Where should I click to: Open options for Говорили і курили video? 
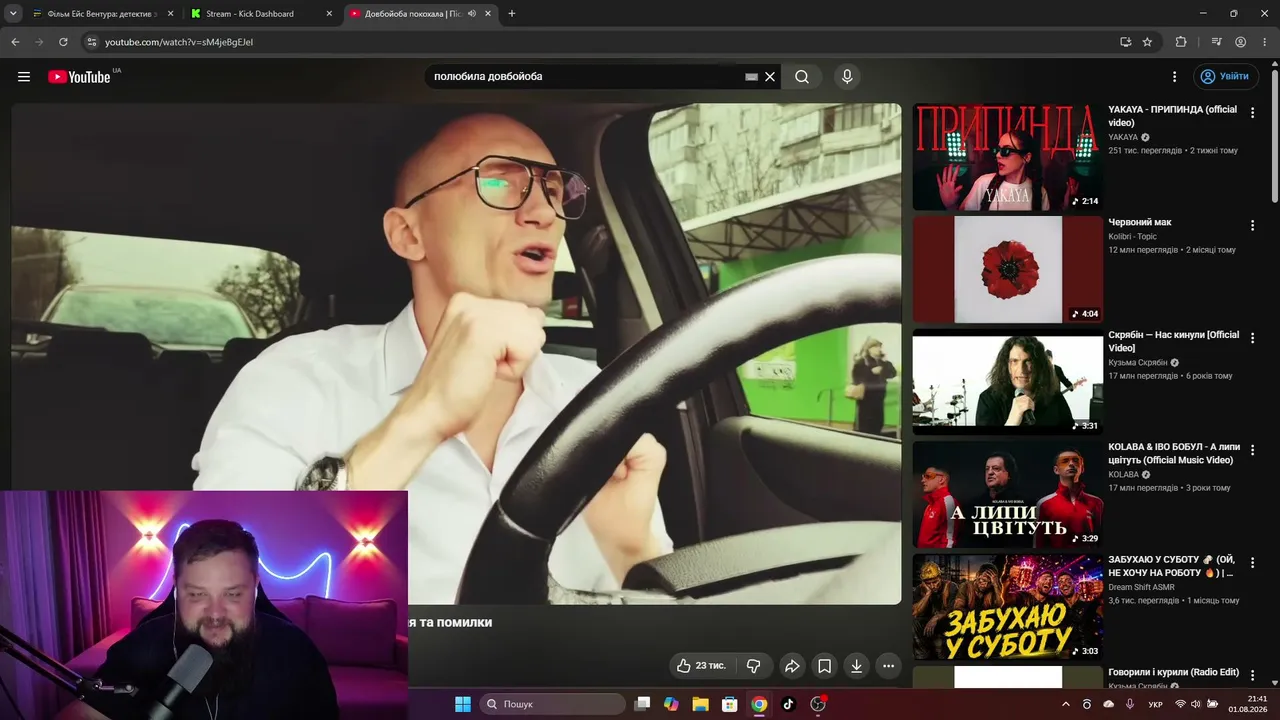coord(1252,676)
